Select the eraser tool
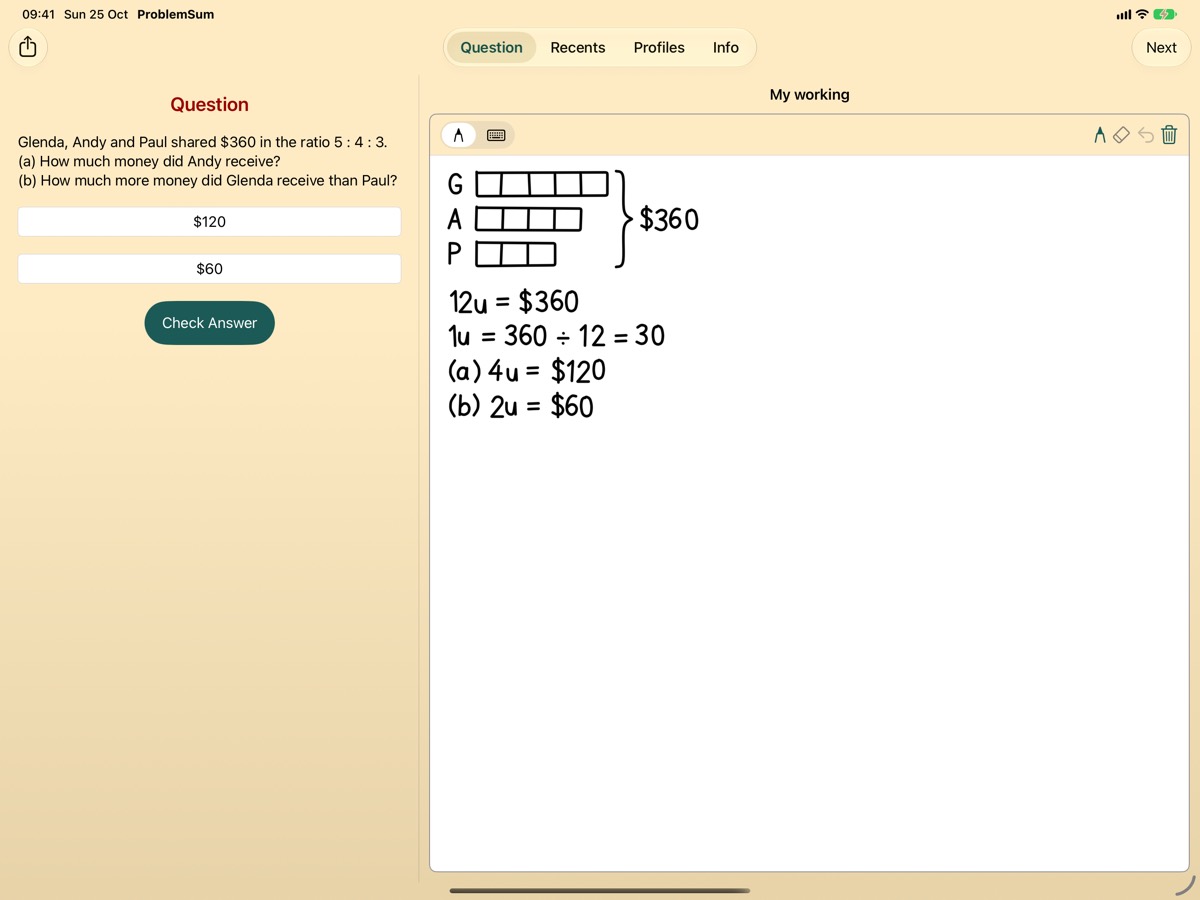This screenshot has height=900, width=1200. 1122,135
